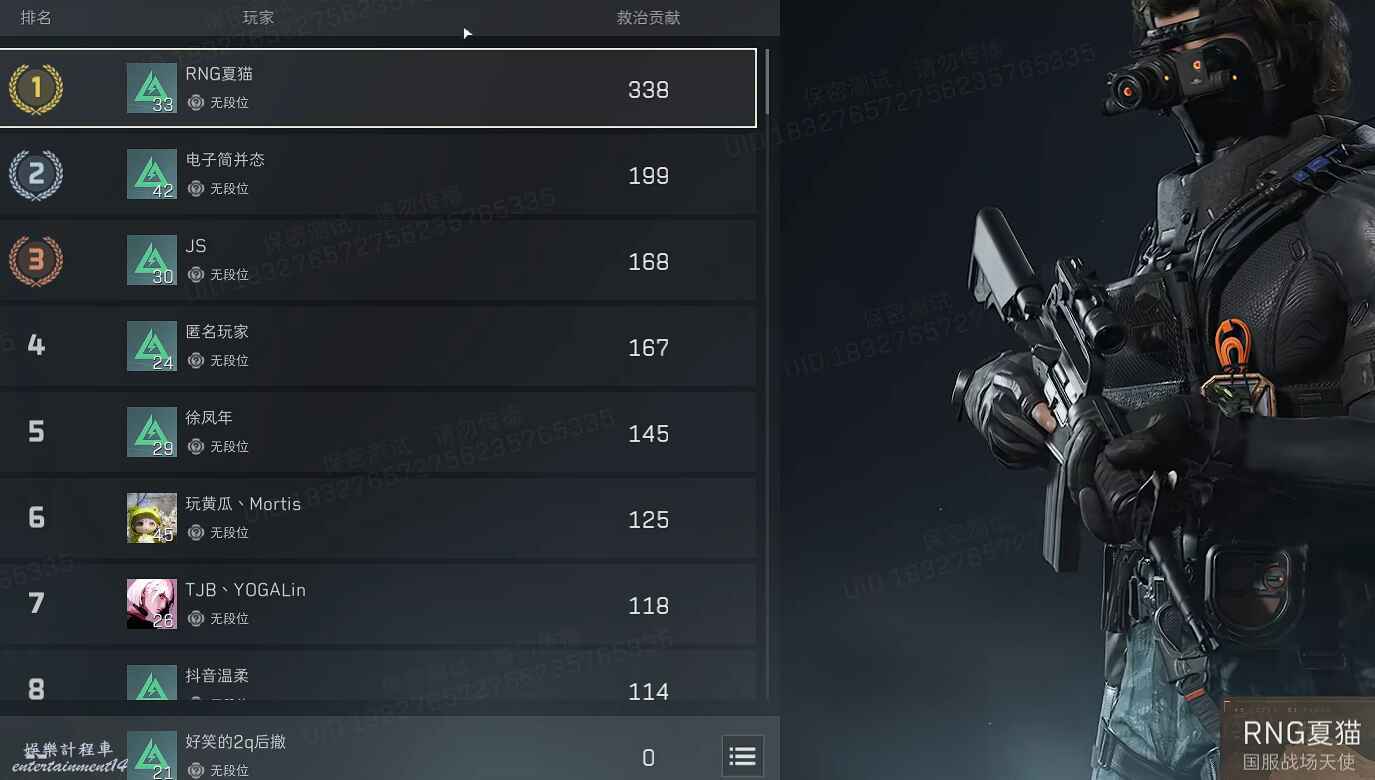Open 电子简并态's avatar icon

[x=152, y=174]
